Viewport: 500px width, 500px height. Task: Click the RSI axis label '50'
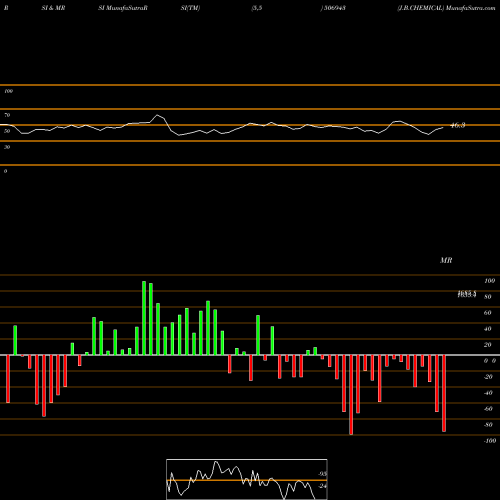7,131
